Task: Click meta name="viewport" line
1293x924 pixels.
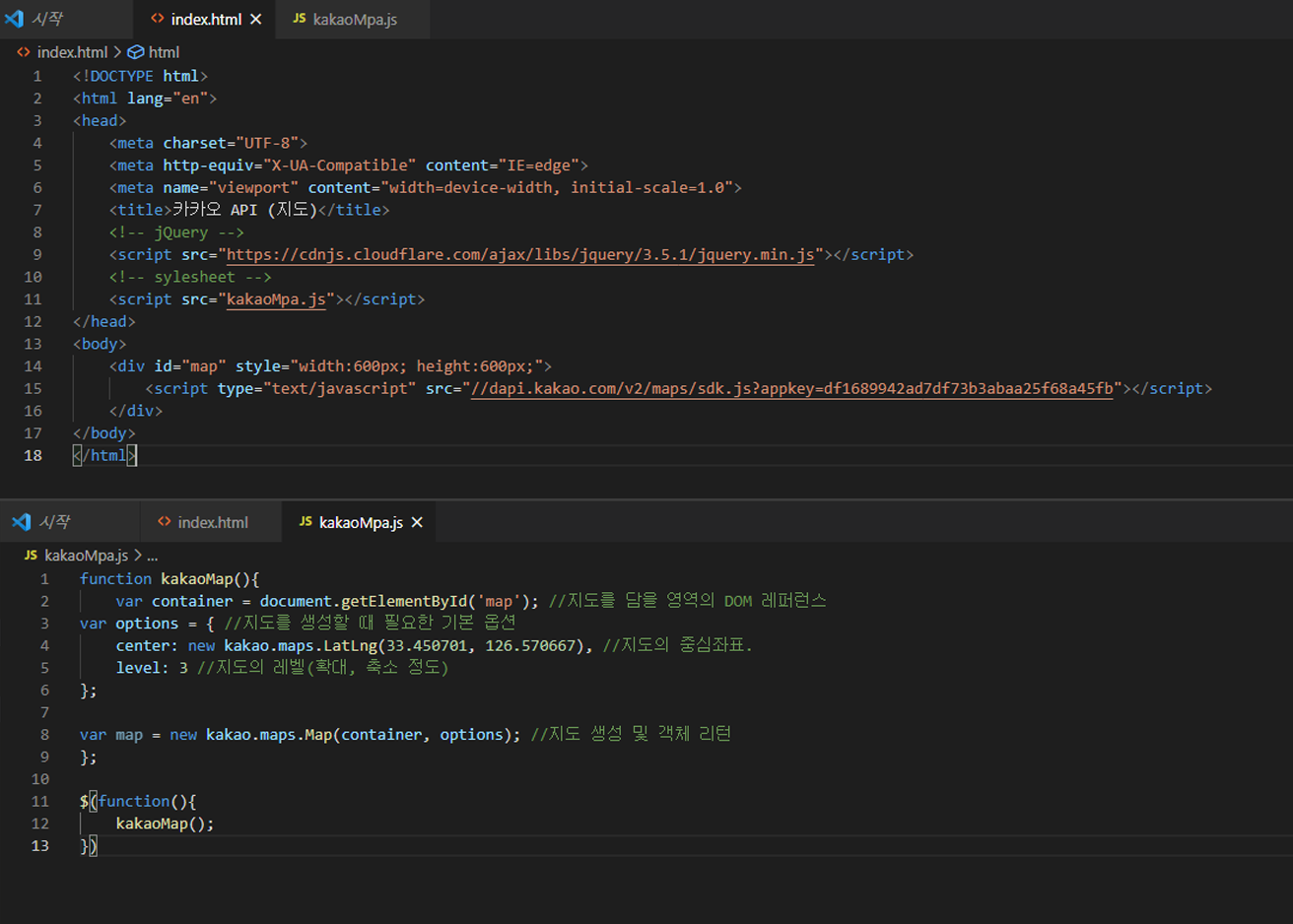Action: tap(425, 187)
